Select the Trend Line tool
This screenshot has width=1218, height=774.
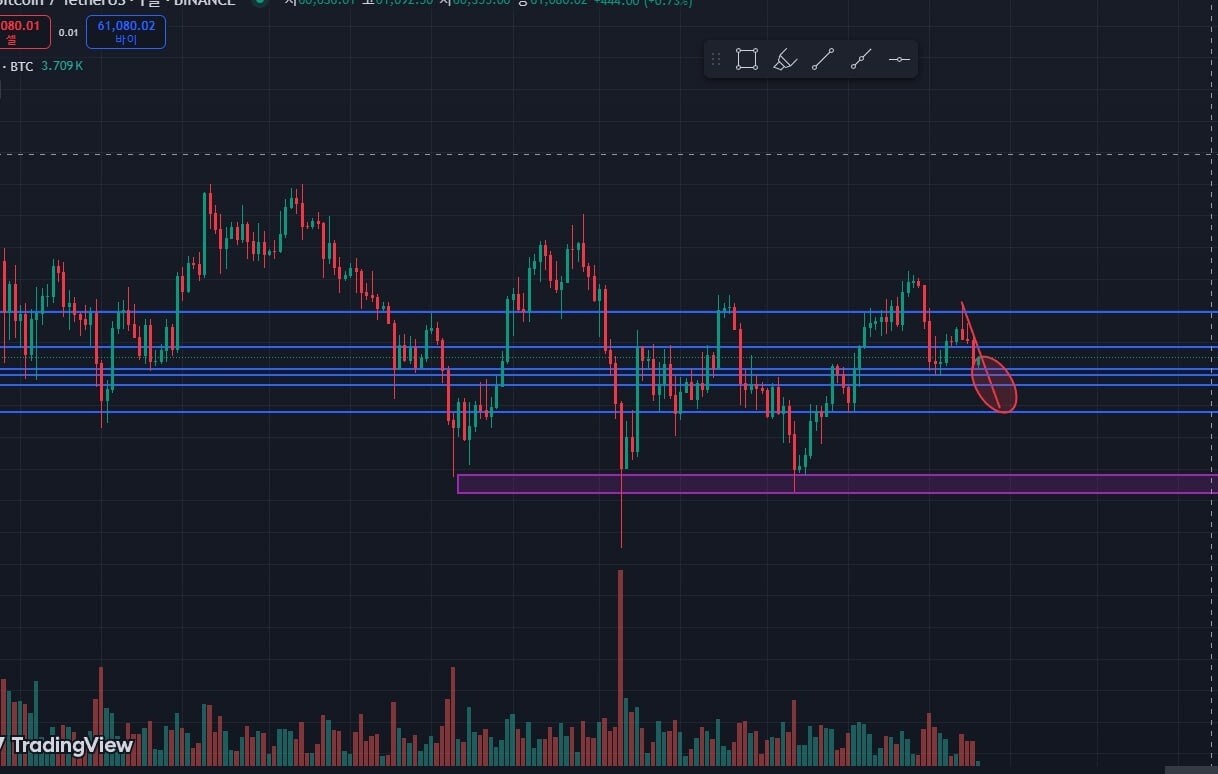click(x=823, y=60)
